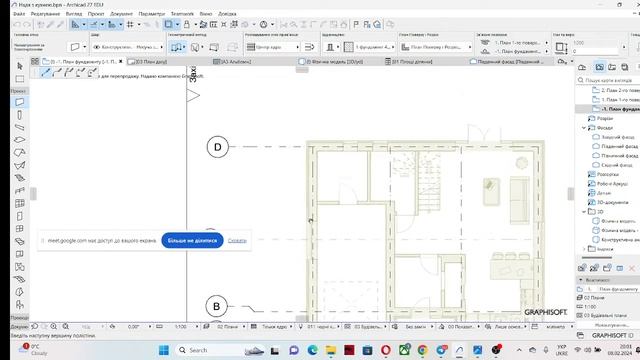Choose the second, curved geometry method icon

pyautogui.click(x=57, y=72)
